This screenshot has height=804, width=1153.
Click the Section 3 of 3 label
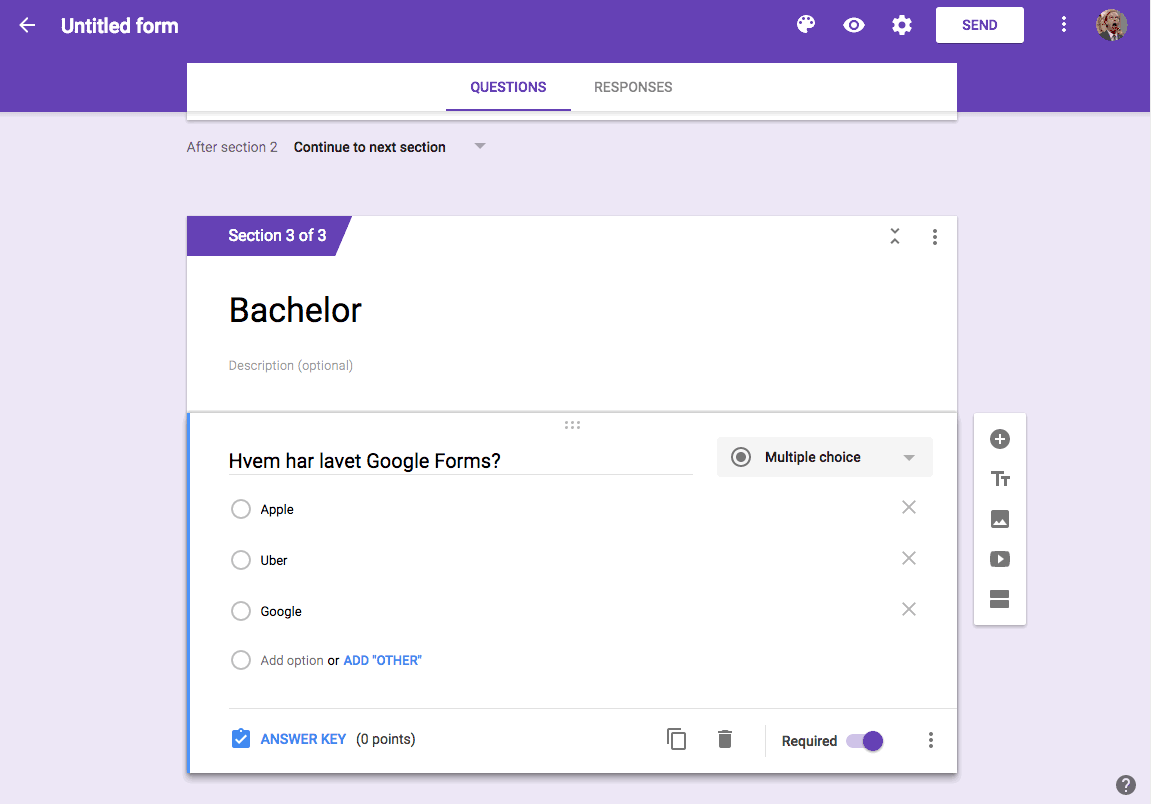(276, 235)
